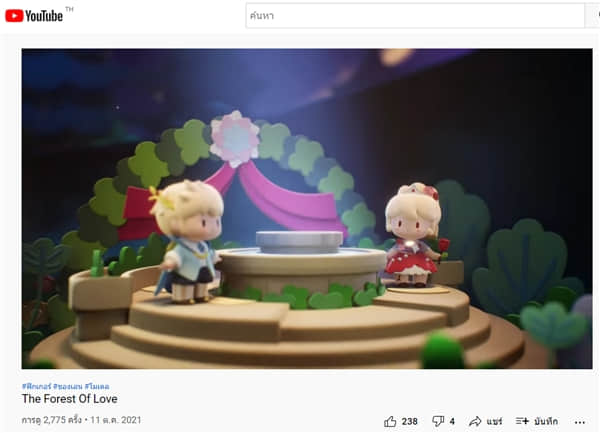The image size is (600, 433).
Task: Click the 2,775 view count text
Action: click(52, 420)
